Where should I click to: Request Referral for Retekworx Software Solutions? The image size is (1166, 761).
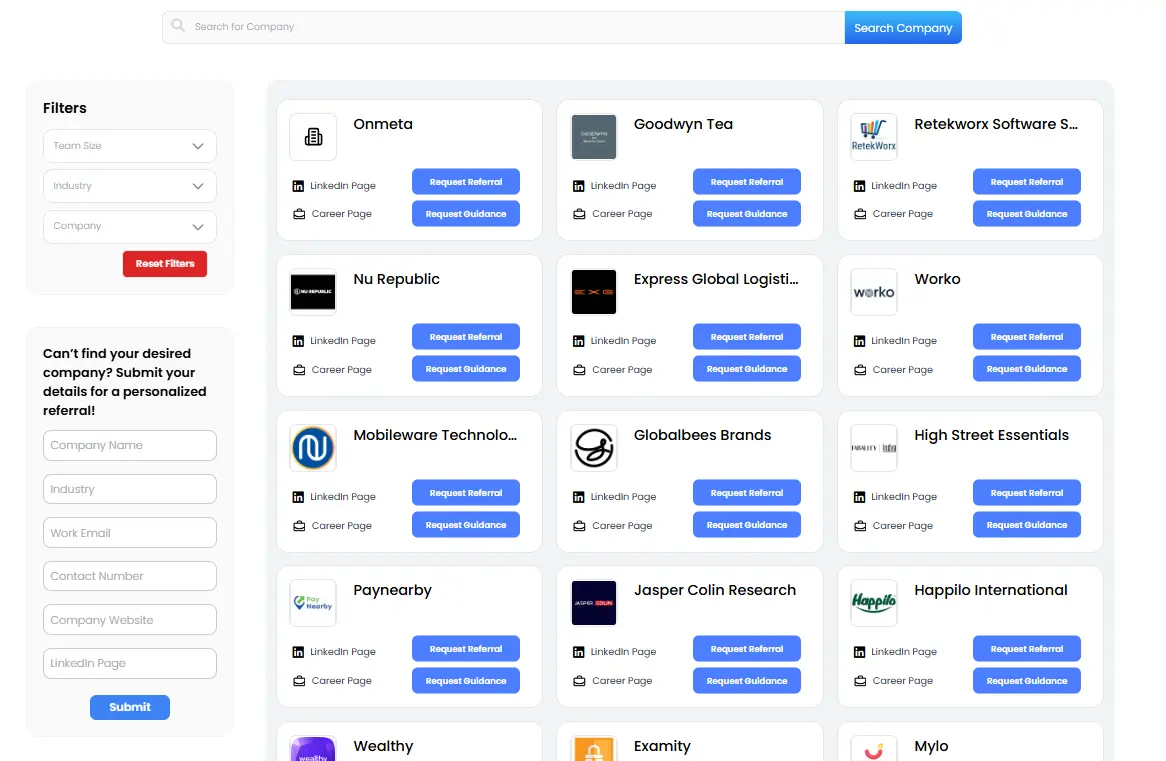1026,181
